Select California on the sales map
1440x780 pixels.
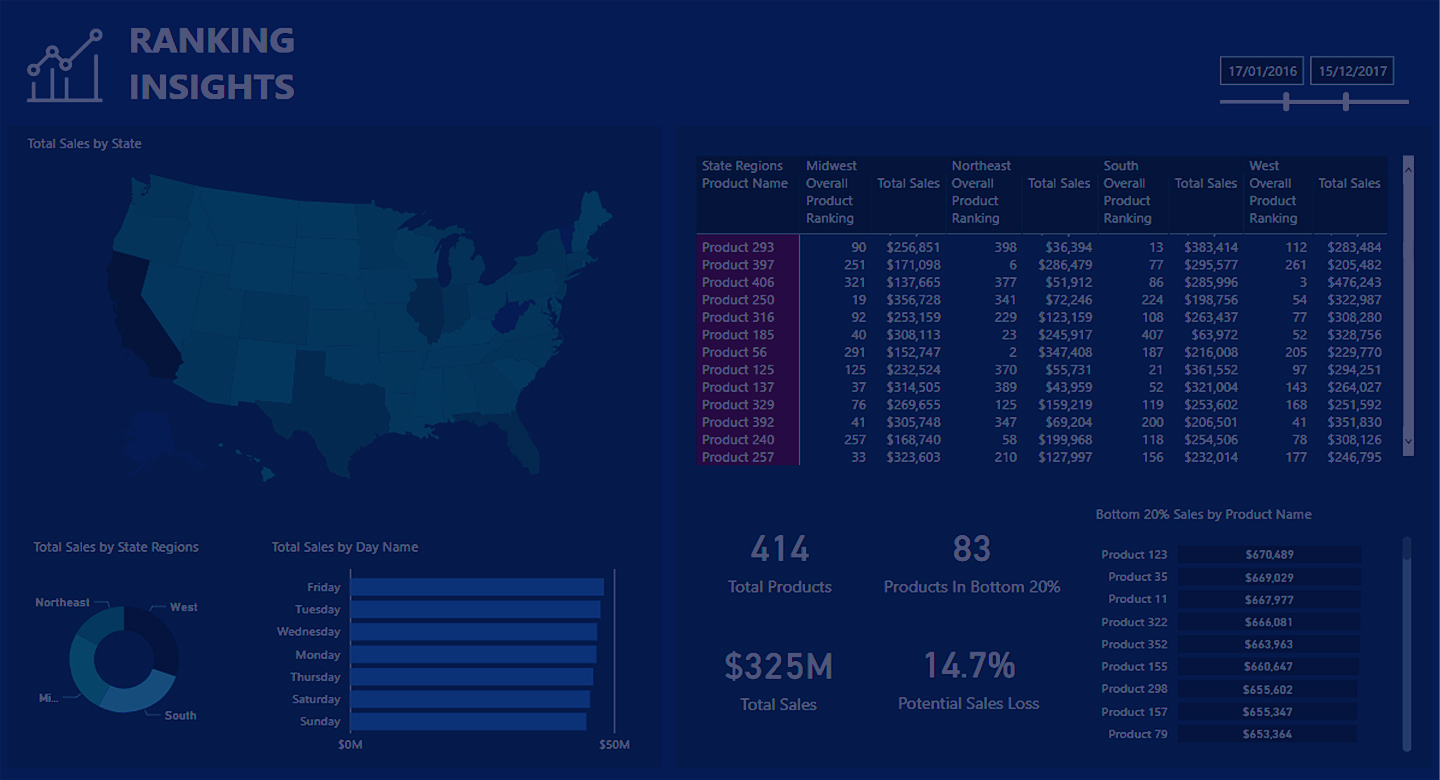point(142,315)
